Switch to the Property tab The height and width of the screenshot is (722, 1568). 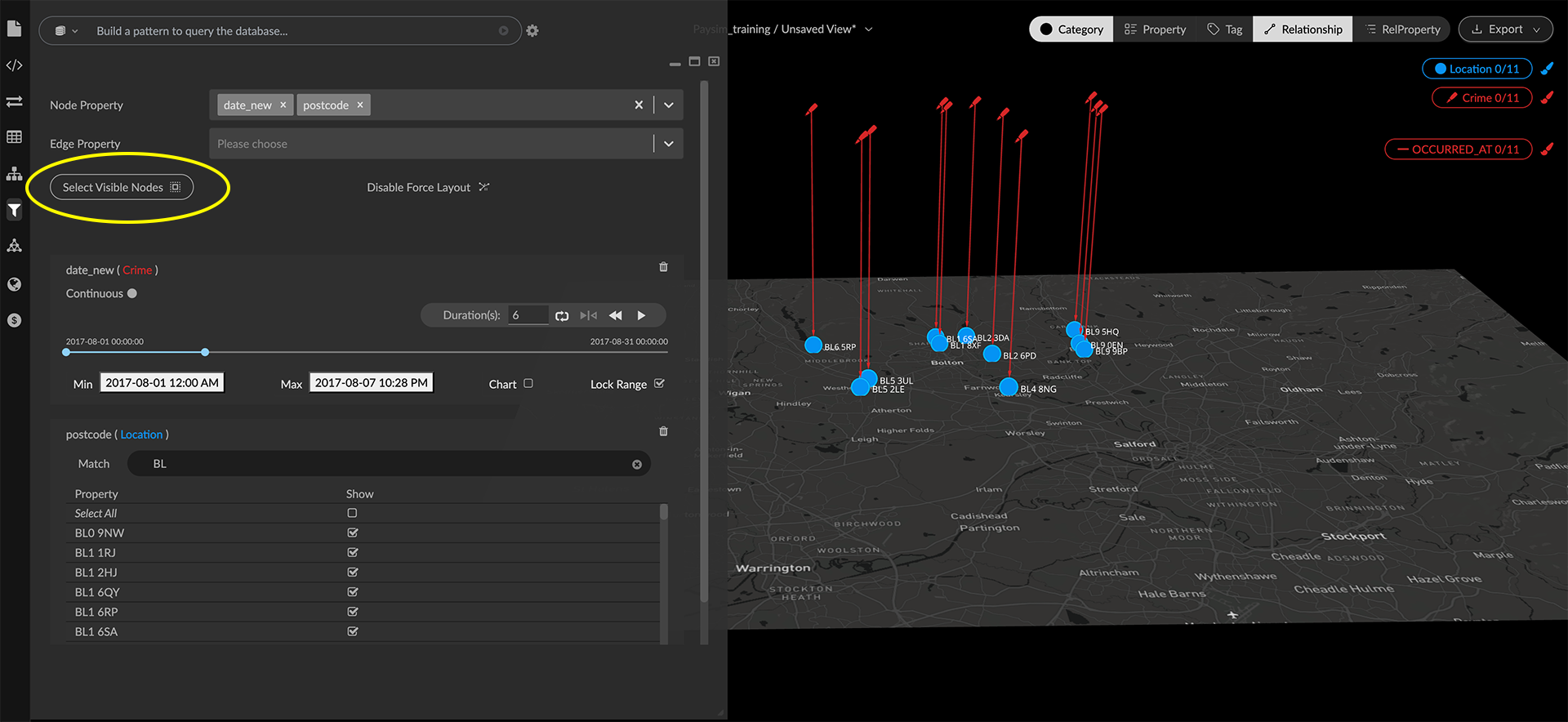coord(1155,29)
